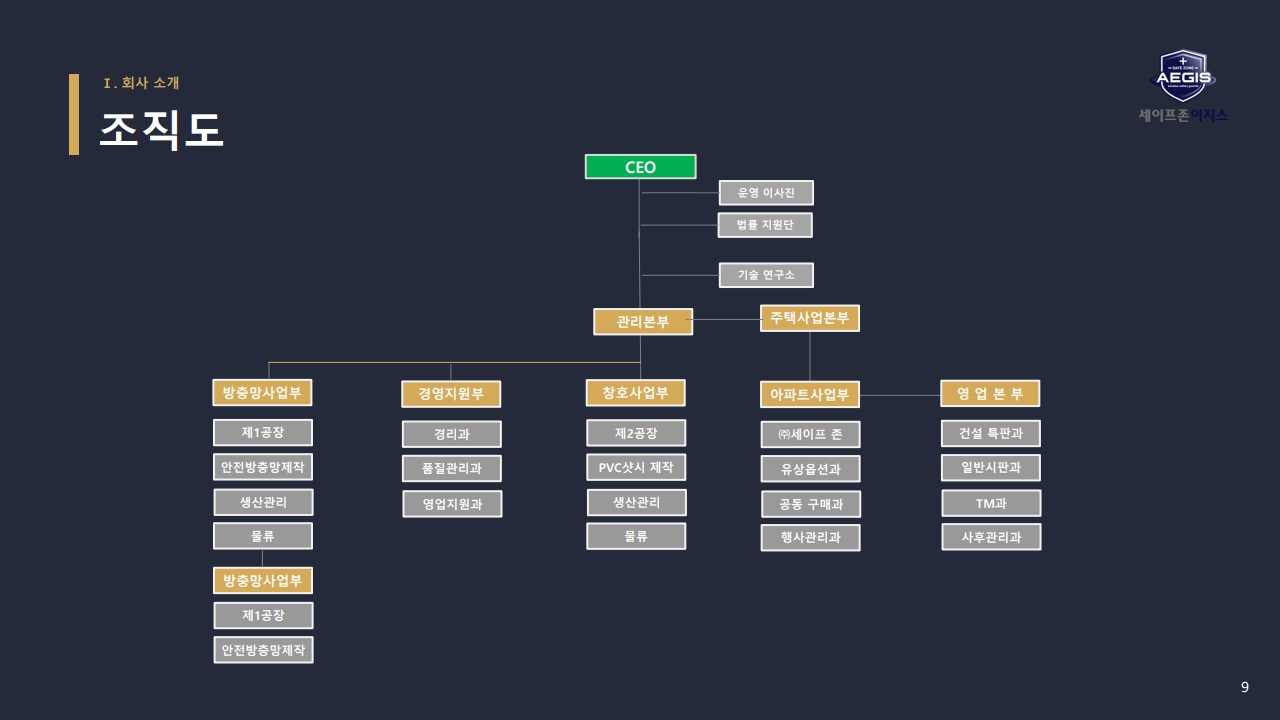Select the ㈜세이프 존 box
This screenshot has height=720, width=1280.
click(811, 435)
